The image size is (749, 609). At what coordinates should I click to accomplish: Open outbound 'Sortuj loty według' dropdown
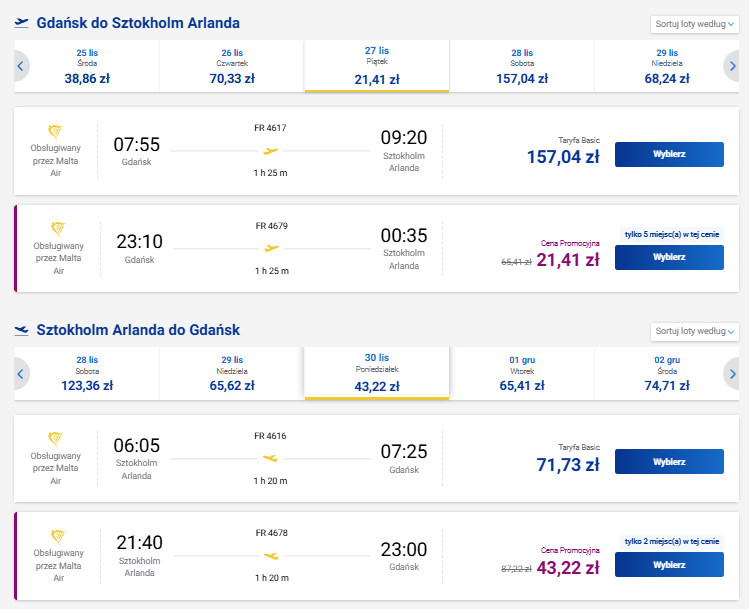(x=695, y=24)
